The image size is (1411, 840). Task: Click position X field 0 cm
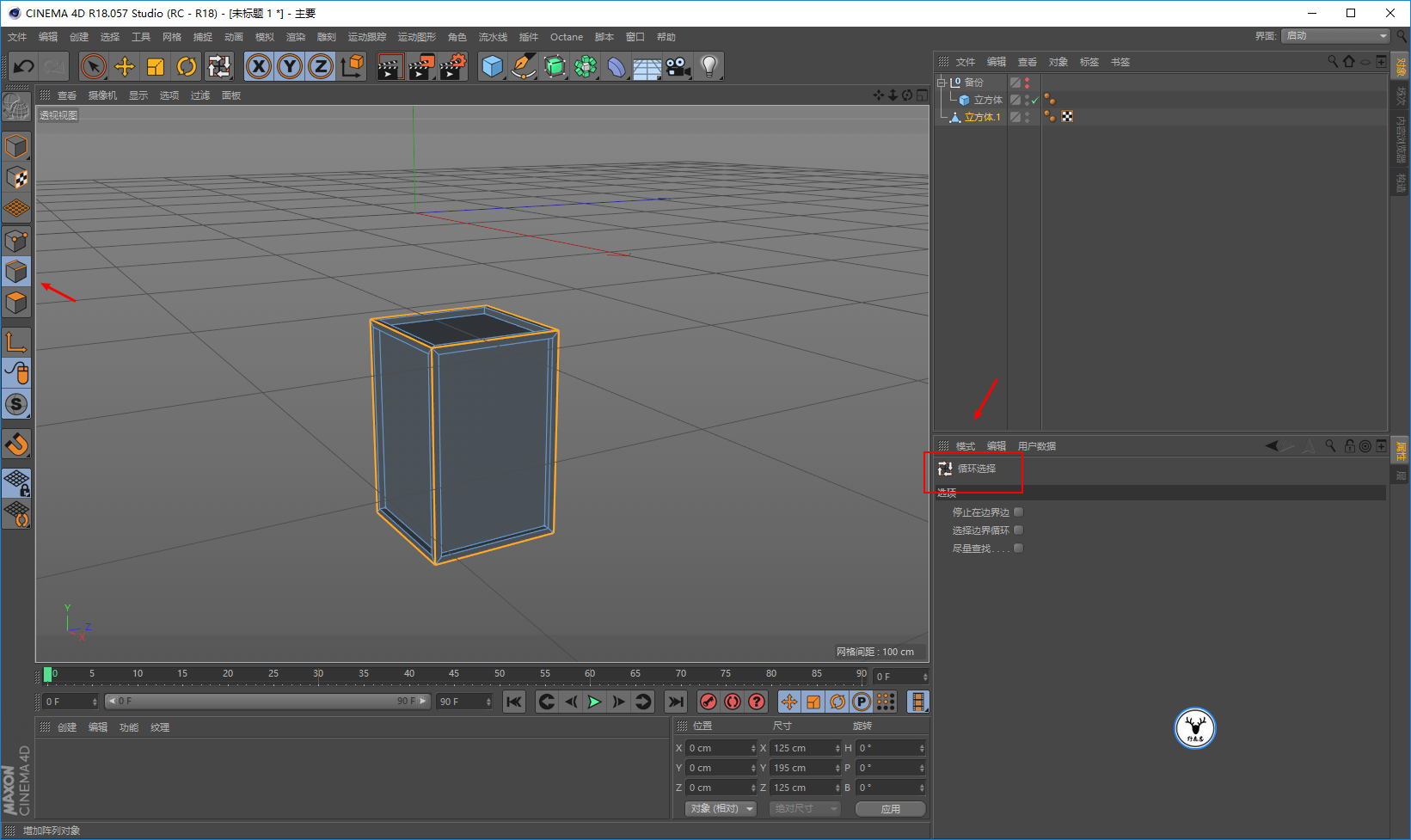[x=721, y=748]
